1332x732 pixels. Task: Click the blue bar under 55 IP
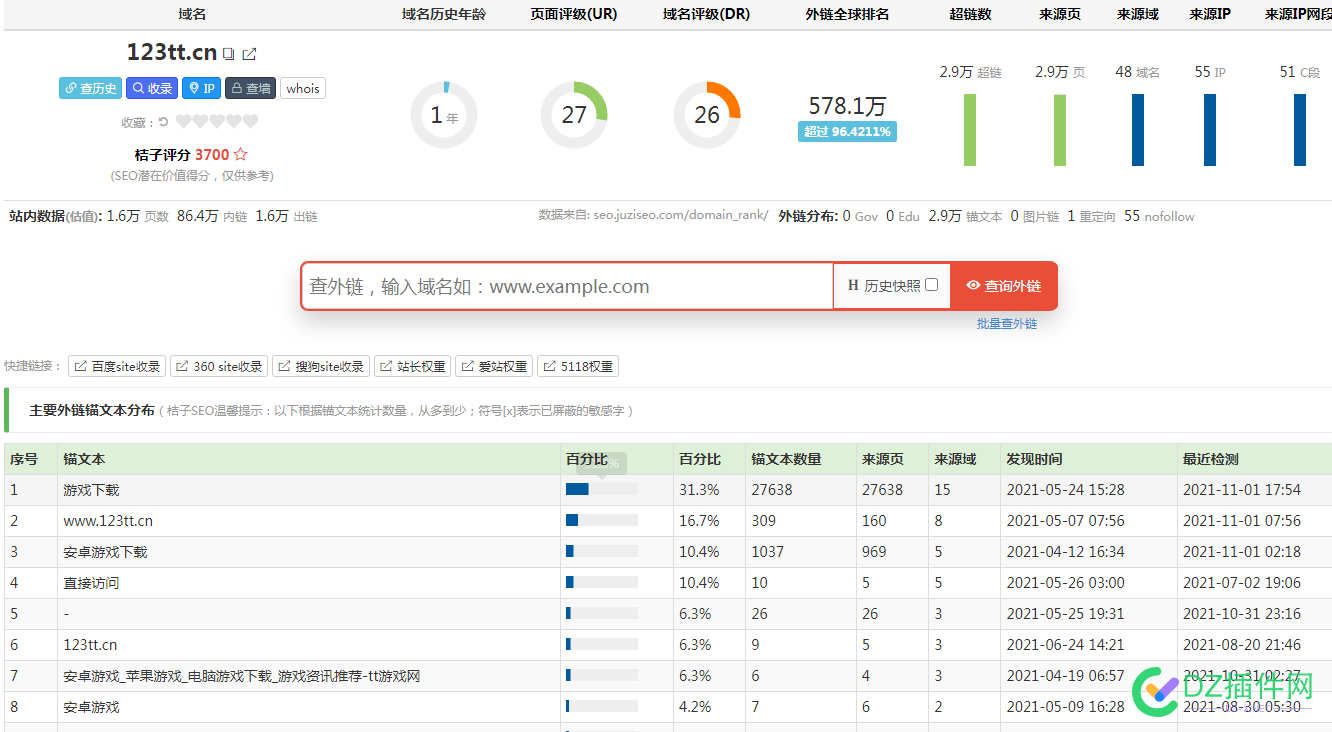(x=1210, y=130)
